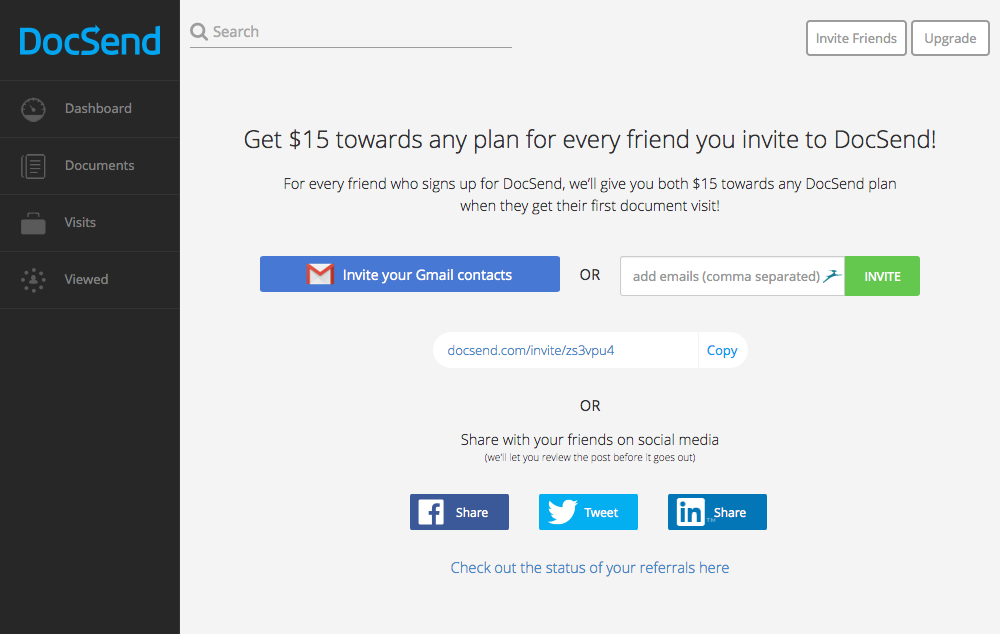Focus the add emails input field
This screenshot has height=634, width=1000.
click(x=725, y=276)
